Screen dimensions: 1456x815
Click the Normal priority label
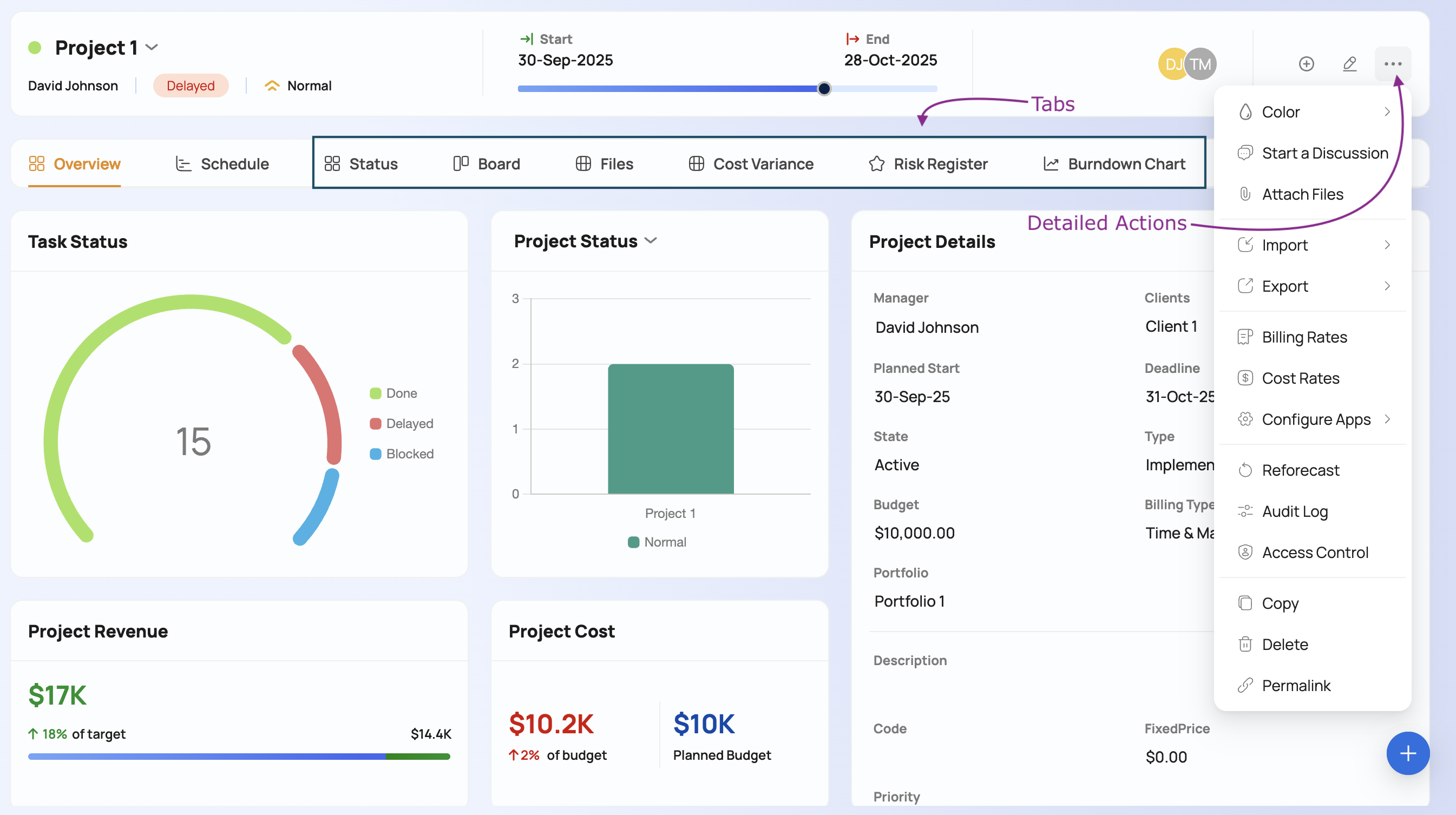click(309, 86)
